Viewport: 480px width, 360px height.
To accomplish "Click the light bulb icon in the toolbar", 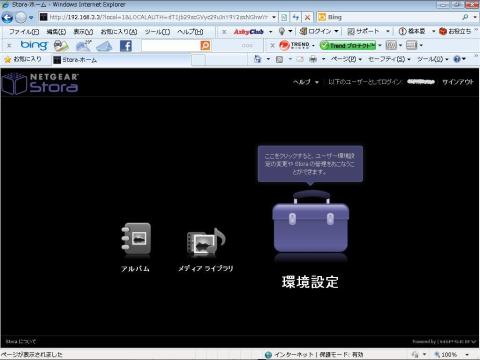I will [x=282, y=31].
